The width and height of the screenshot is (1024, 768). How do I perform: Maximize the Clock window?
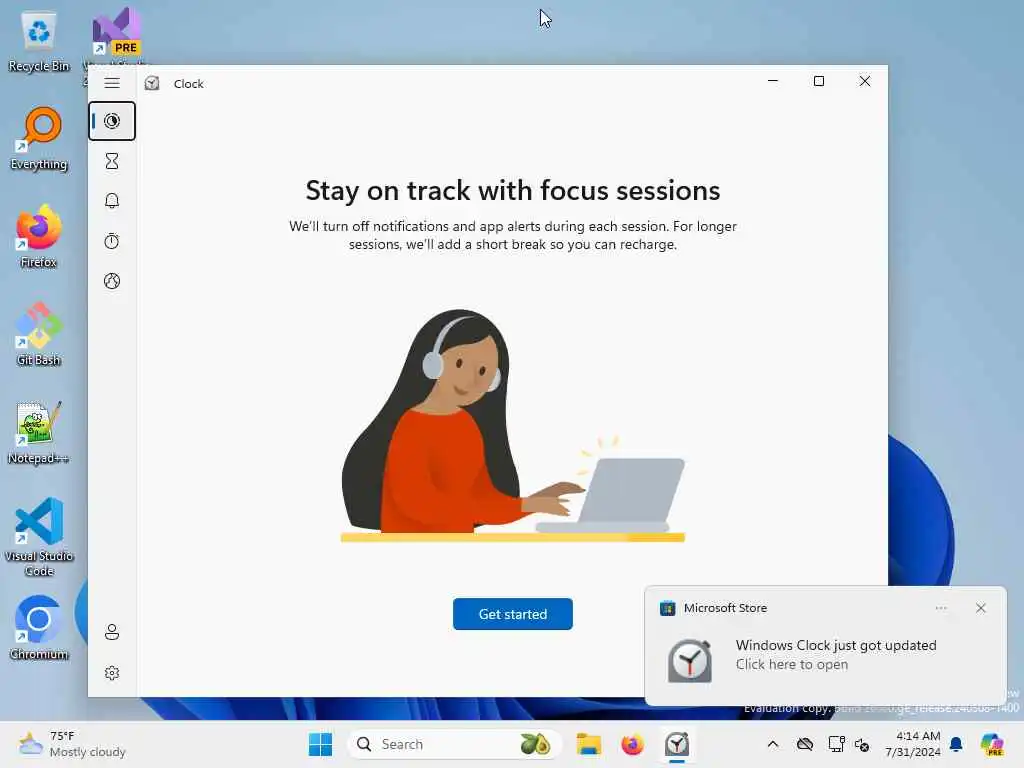coord(818,81)
